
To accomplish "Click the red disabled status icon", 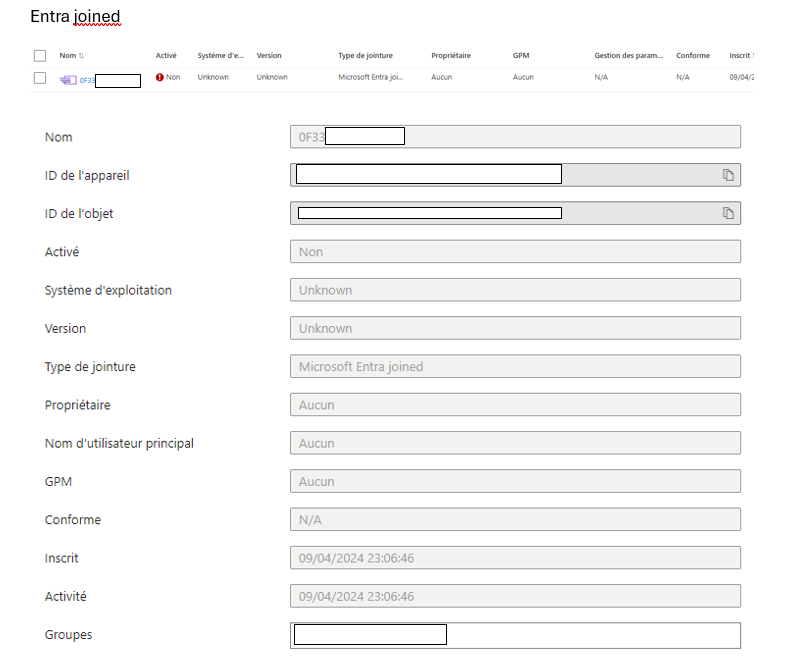I will pyautogui.click(x=160, y=77).
